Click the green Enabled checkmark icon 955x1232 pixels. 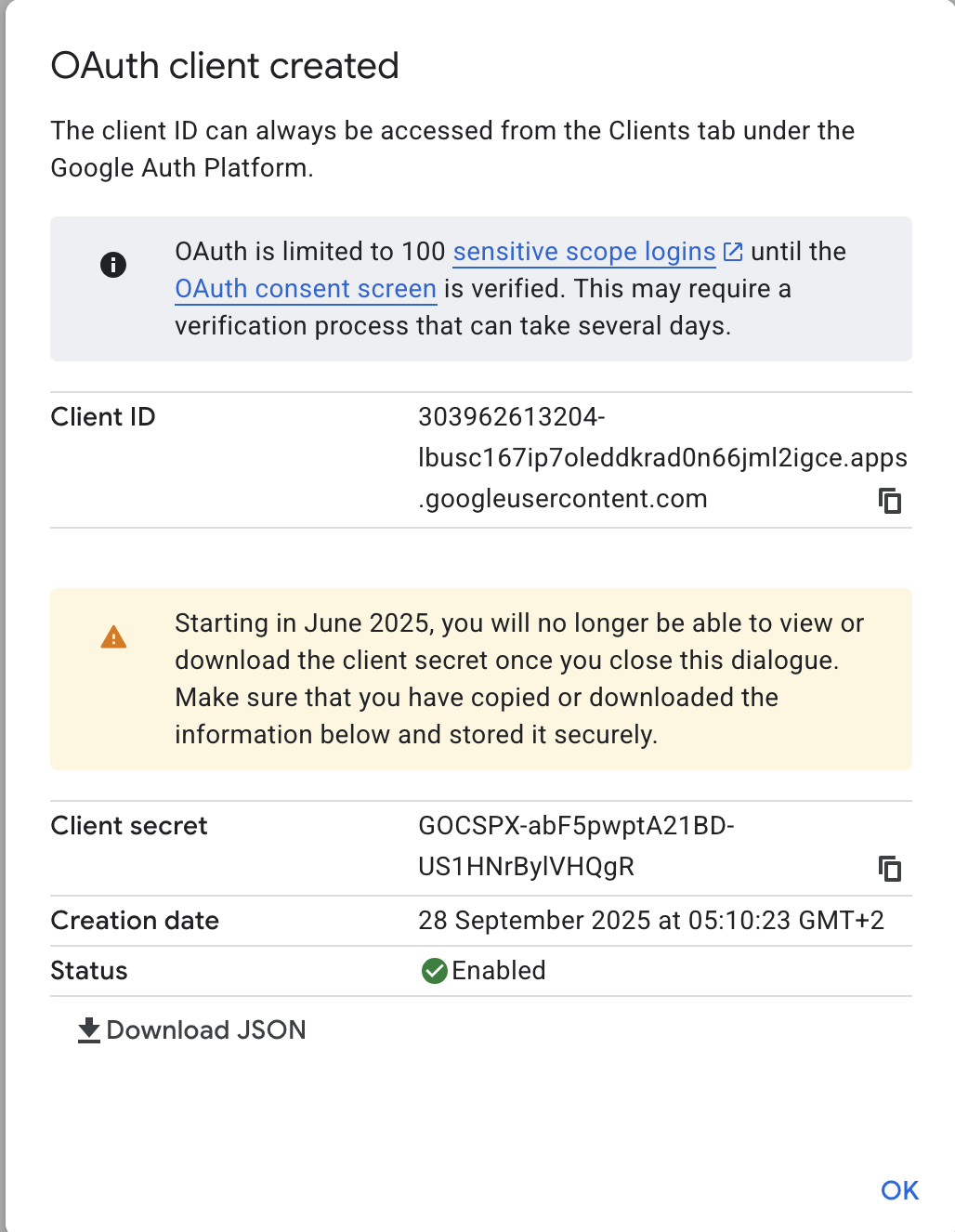click(x=434, y=971)
